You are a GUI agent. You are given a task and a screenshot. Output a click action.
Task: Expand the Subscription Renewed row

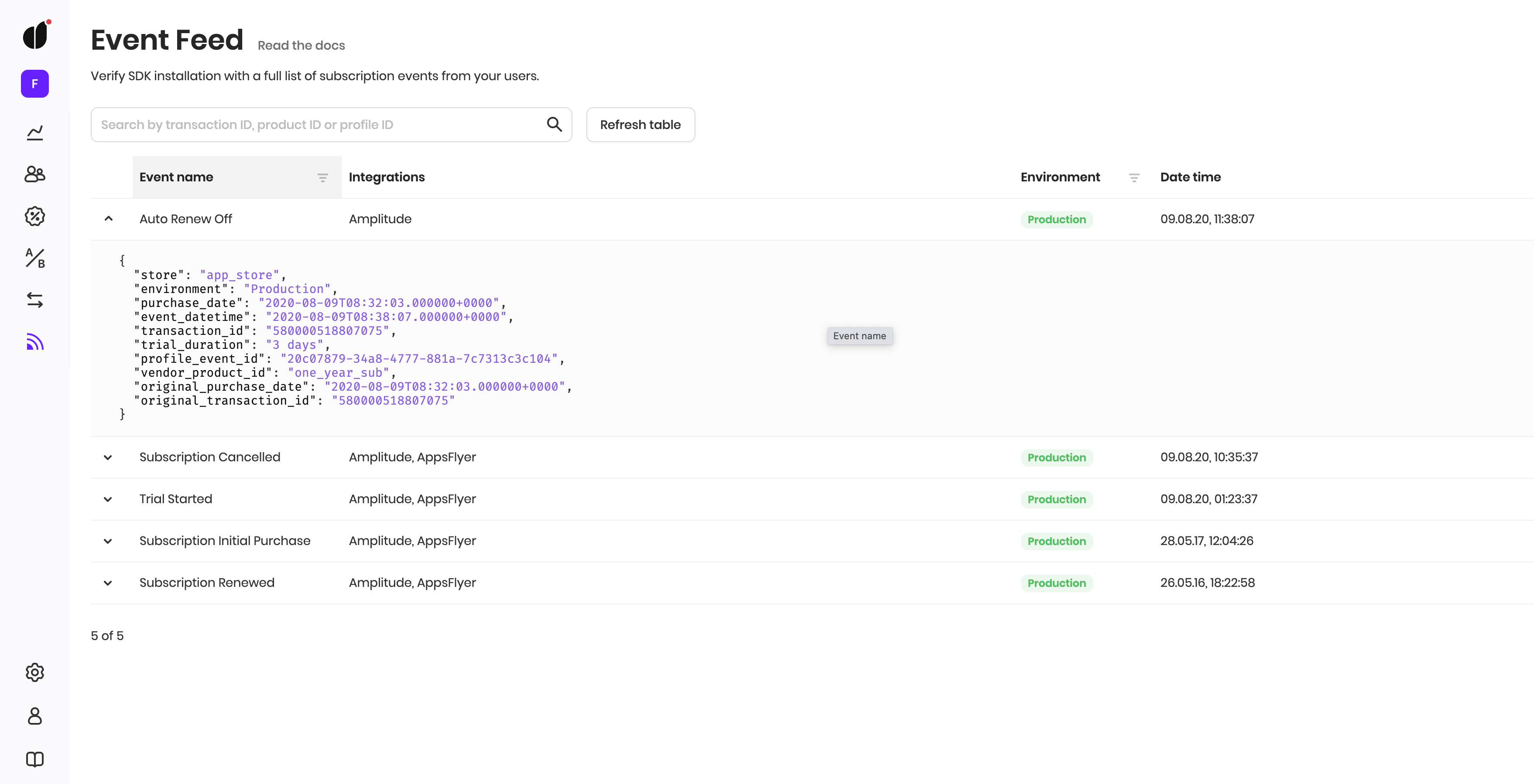(108, 583)
